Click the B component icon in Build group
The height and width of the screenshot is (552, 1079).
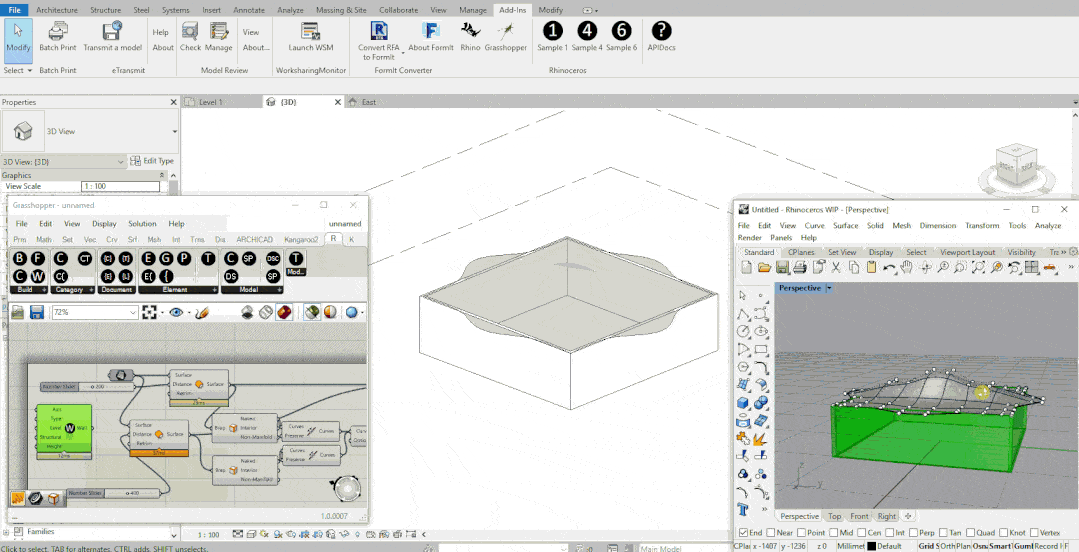point(20,258)
